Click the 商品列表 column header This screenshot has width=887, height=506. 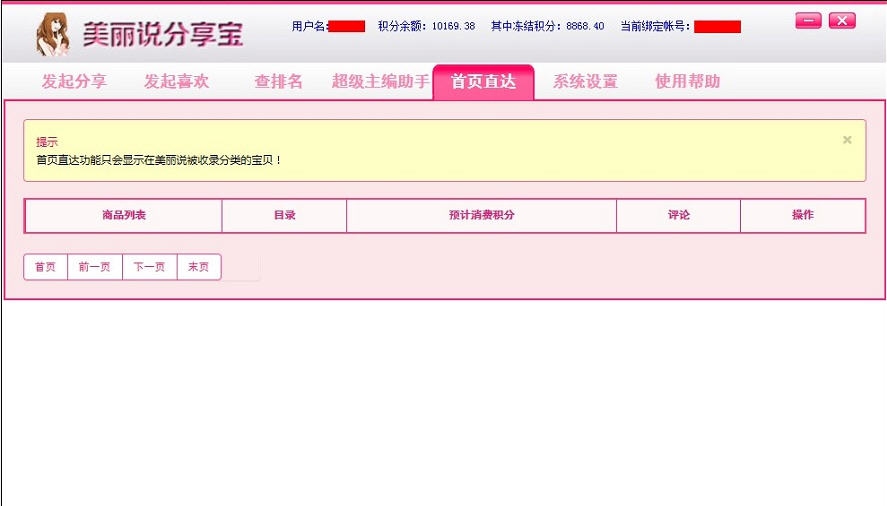point(124,215)
